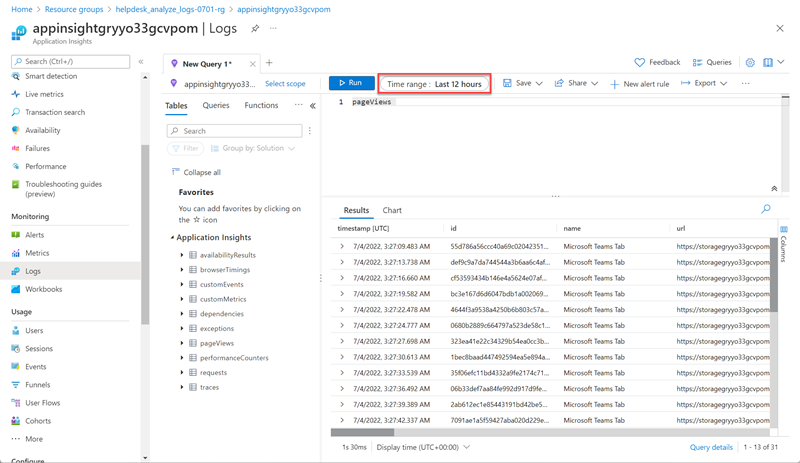Expand the browserTimings table
Screen dimensions: 800x463
182,270
